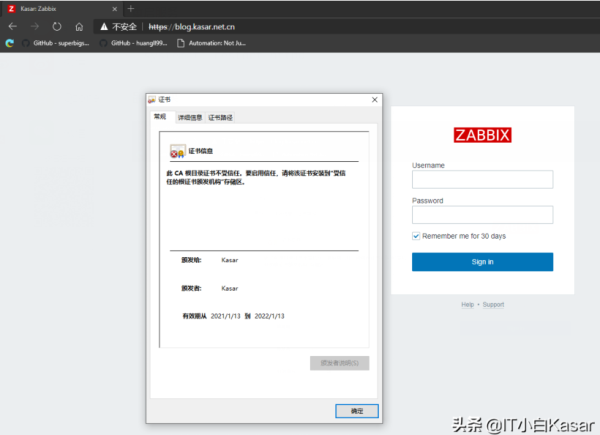Open first bookmark icon in bookmarks bar
This screenshot has width=600, height=435.
click(10, 43)
